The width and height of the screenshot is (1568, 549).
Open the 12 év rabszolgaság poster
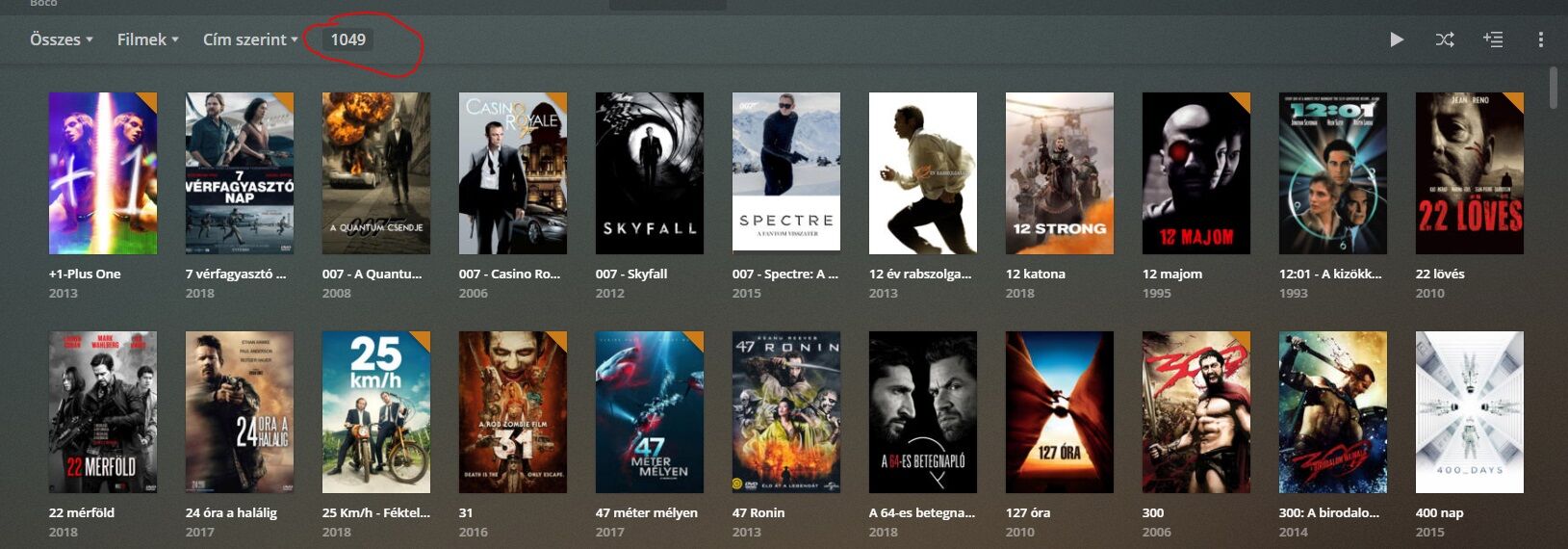923,173
